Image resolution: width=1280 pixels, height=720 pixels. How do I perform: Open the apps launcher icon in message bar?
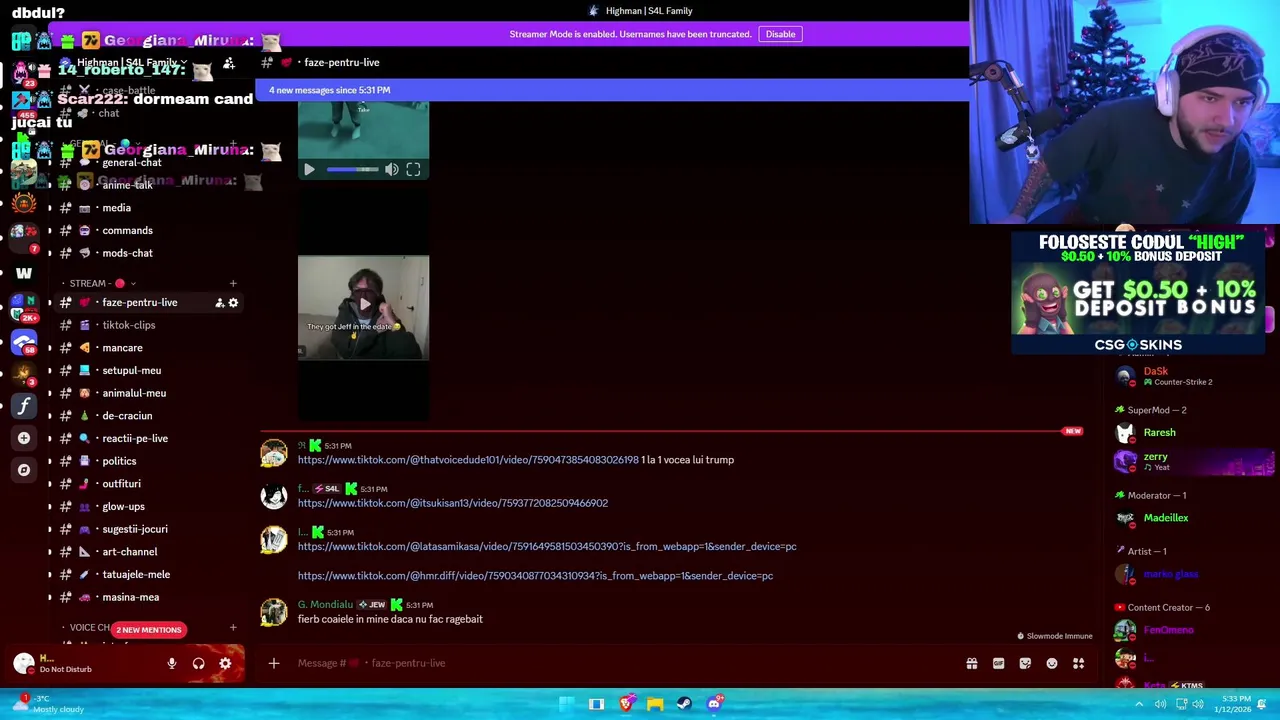[1078, 663]
